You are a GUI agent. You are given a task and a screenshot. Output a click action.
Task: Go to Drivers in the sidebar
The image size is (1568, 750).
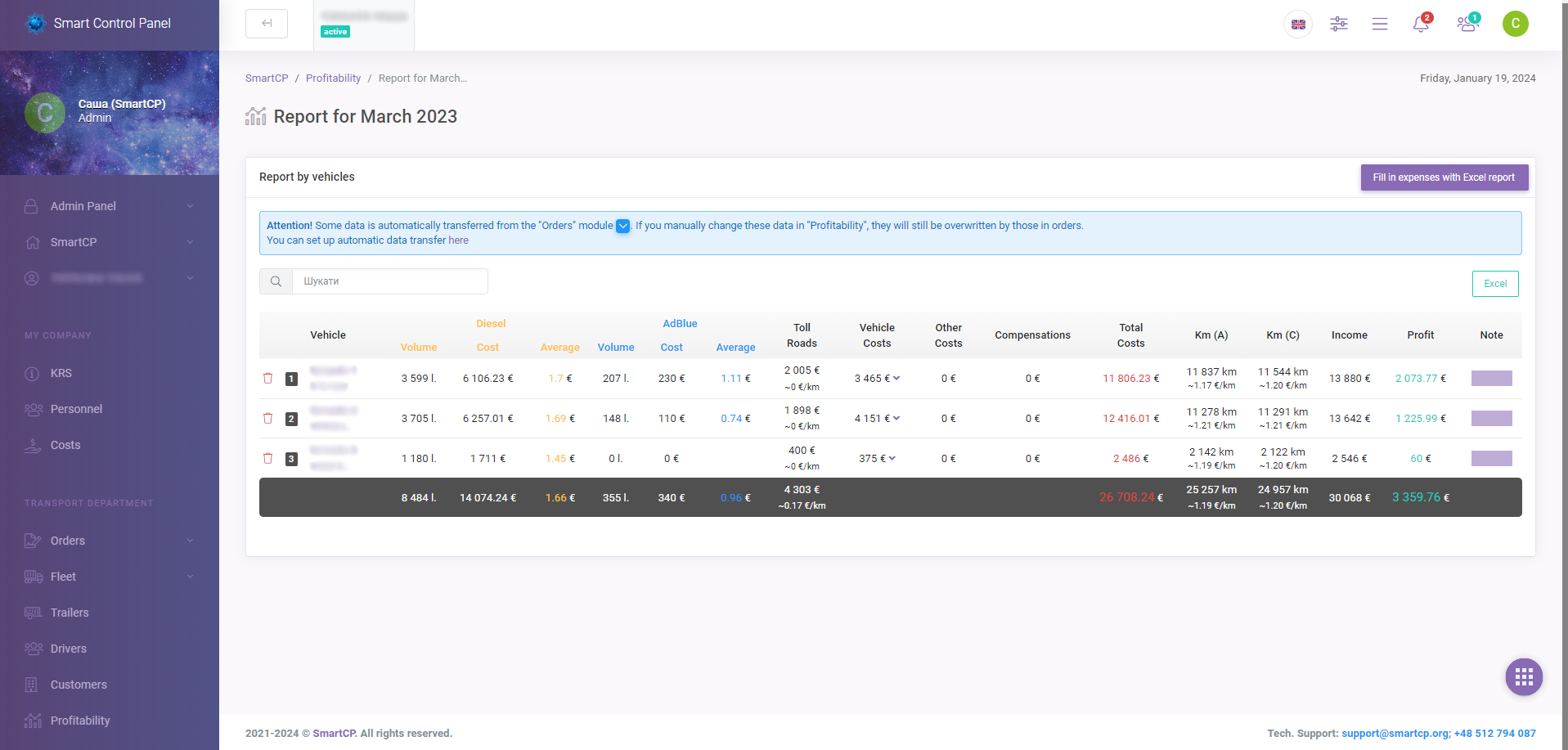click(68, 649)
